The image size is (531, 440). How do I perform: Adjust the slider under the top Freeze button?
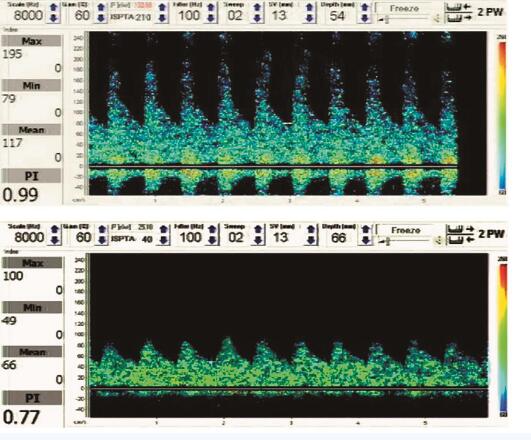pos(386,20)
